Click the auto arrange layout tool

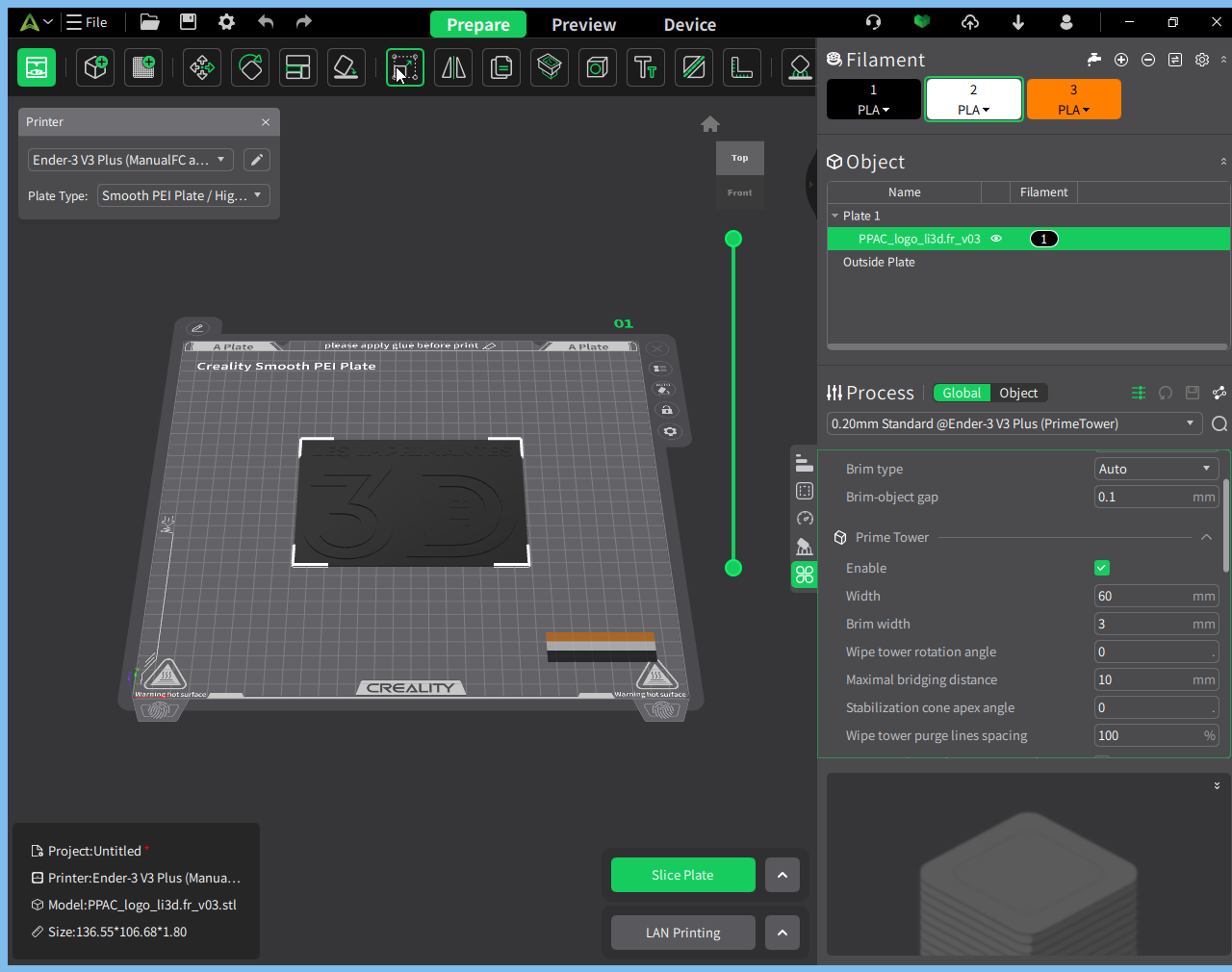pyautogui.click(x=298, y=67)
